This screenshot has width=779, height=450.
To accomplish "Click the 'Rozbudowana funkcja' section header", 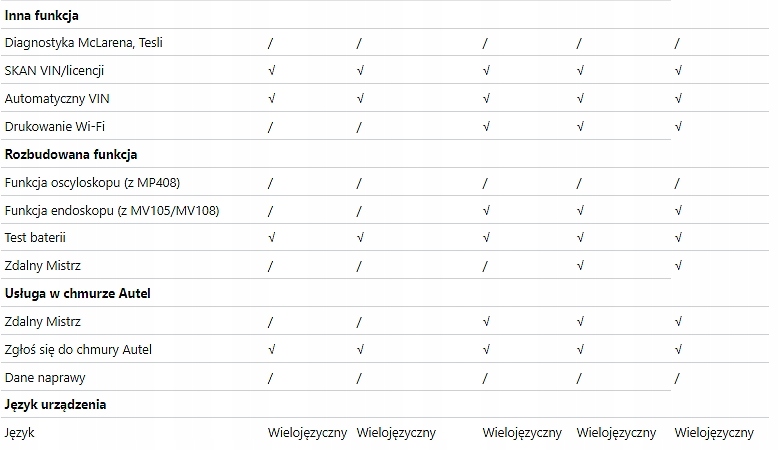I will pyautogui.click(x=71, y=154).
